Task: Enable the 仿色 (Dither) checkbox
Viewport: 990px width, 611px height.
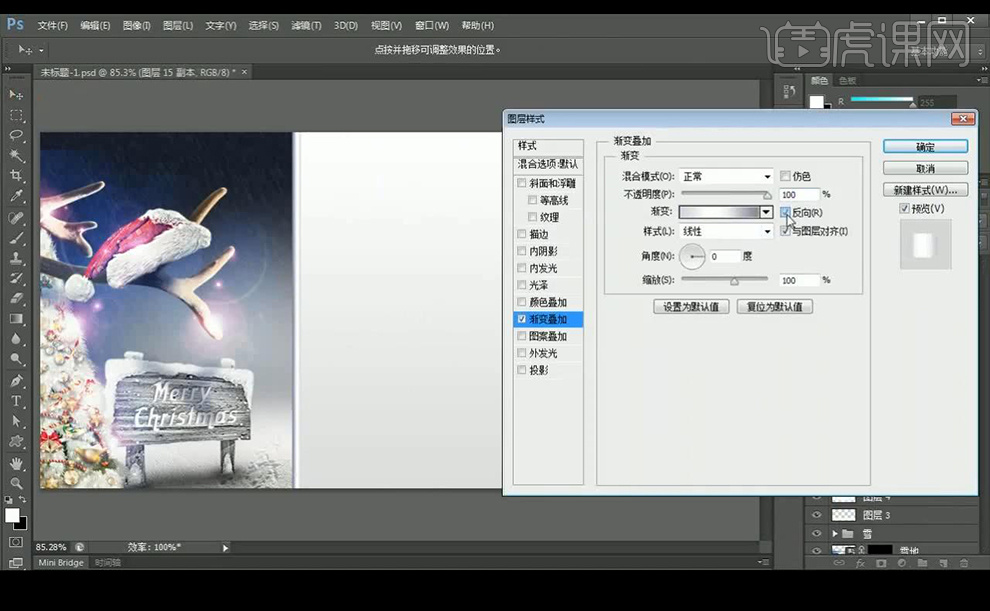Action: (785, 176)
